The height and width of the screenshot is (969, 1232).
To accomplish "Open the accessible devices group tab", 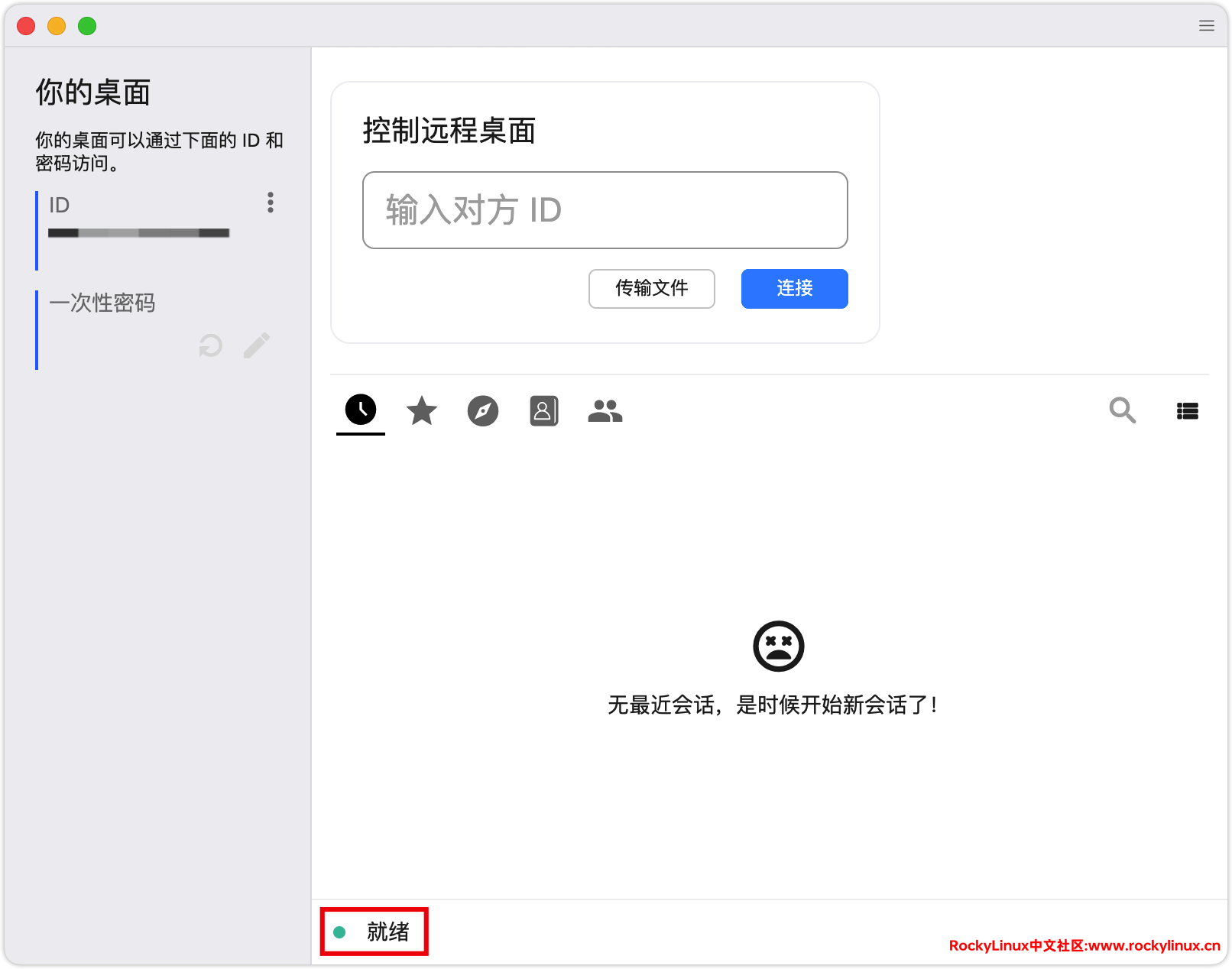I will [605, 411].
